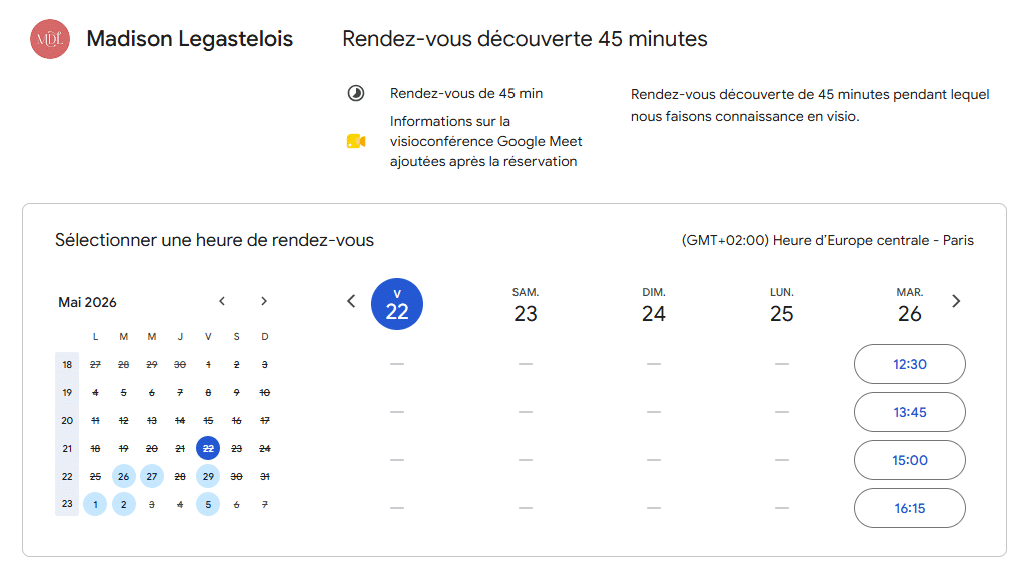Image resolution: width=1024 pixels, height=570 pixels.
Task: Book the 13:45 time slot
Action: [910, 412]
